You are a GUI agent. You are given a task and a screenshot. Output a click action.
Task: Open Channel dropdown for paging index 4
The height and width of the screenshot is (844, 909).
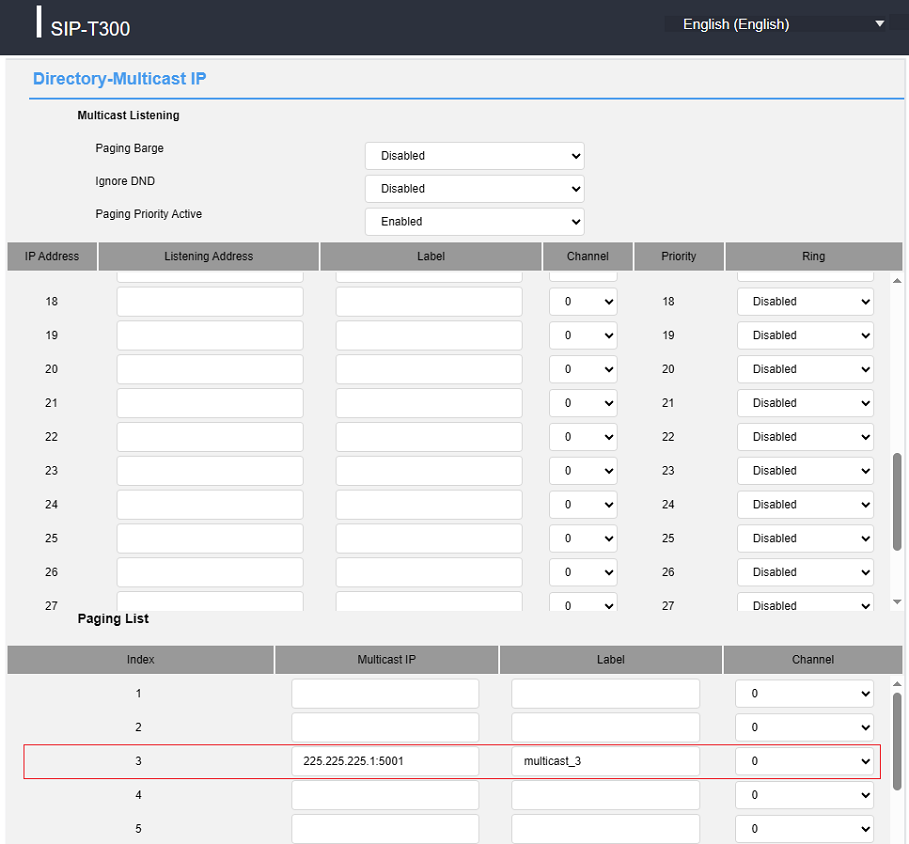[804, 795]
